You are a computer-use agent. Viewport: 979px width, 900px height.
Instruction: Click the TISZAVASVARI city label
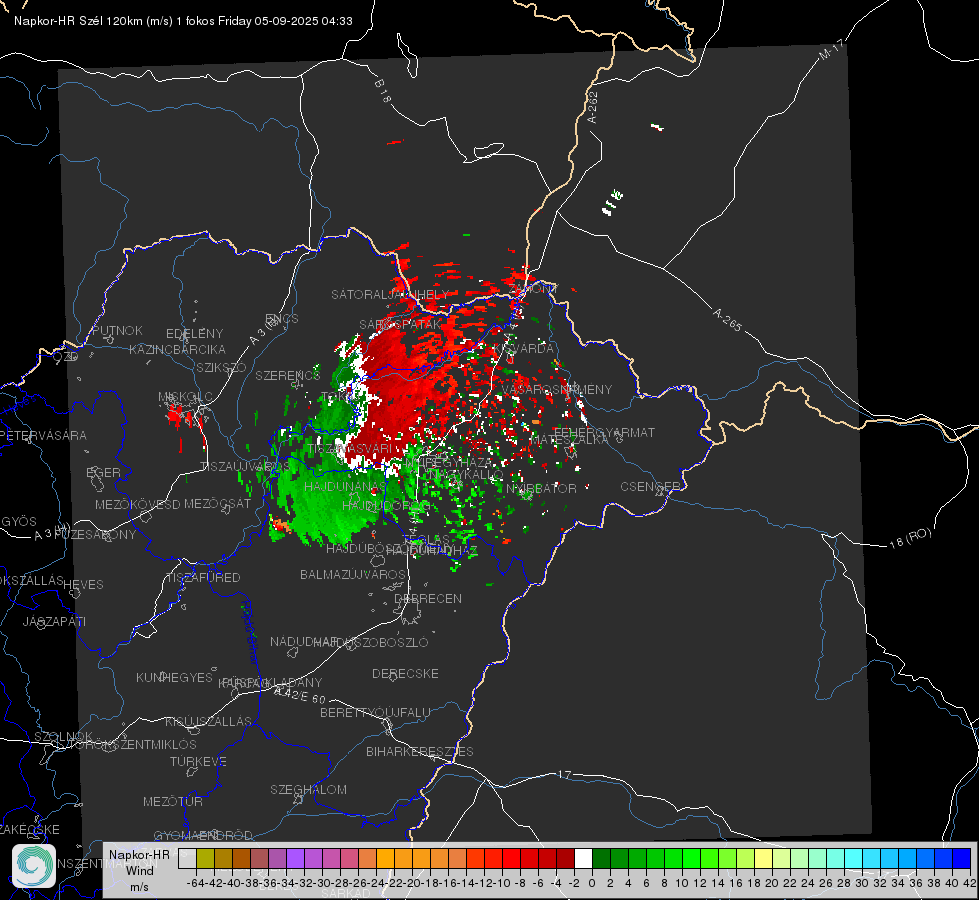350,448
